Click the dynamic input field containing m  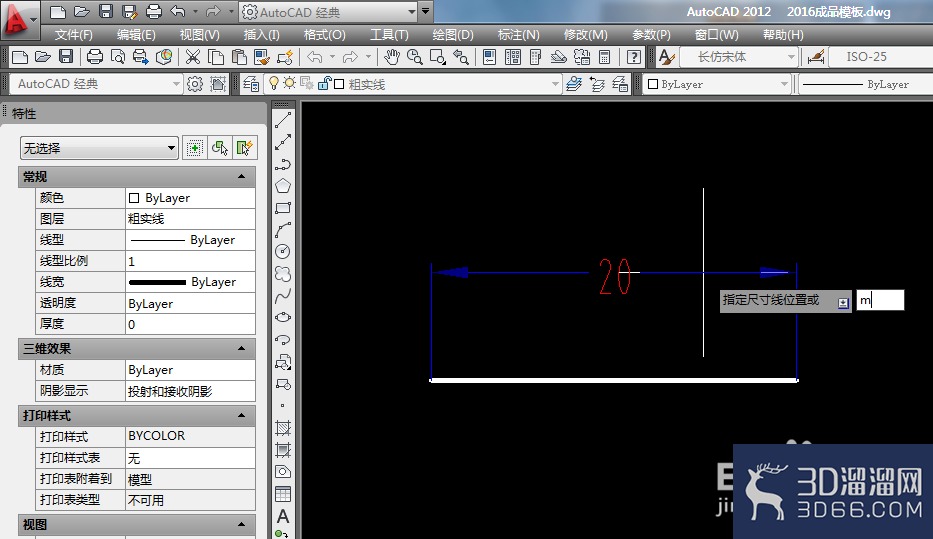click(x=880, y=300)
